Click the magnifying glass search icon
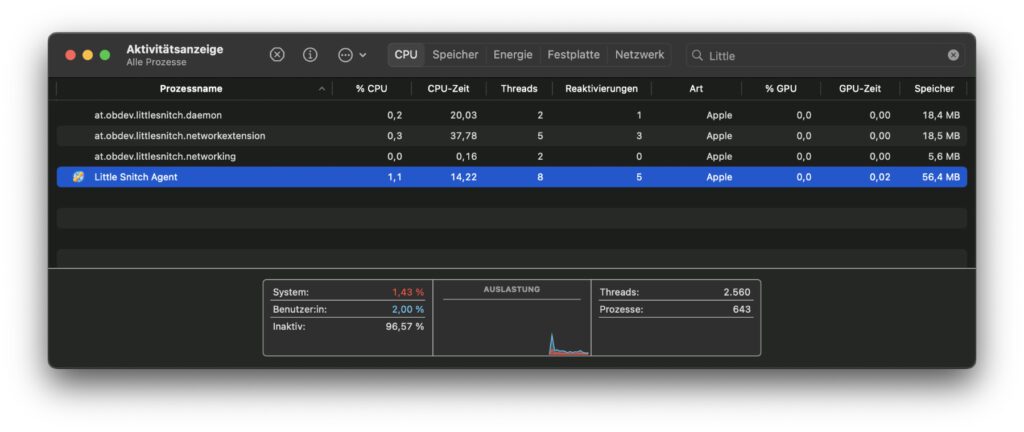Viewport: 1024px width, 432px height. [x=697, y=56]
